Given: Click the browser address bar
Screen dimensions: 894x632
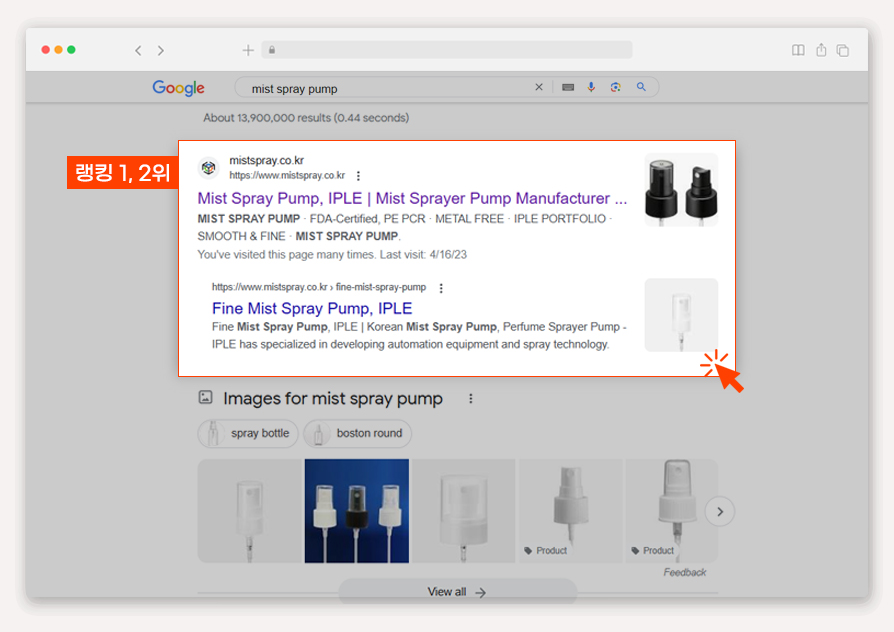Looking at the screenshot, I should point(447,50).
